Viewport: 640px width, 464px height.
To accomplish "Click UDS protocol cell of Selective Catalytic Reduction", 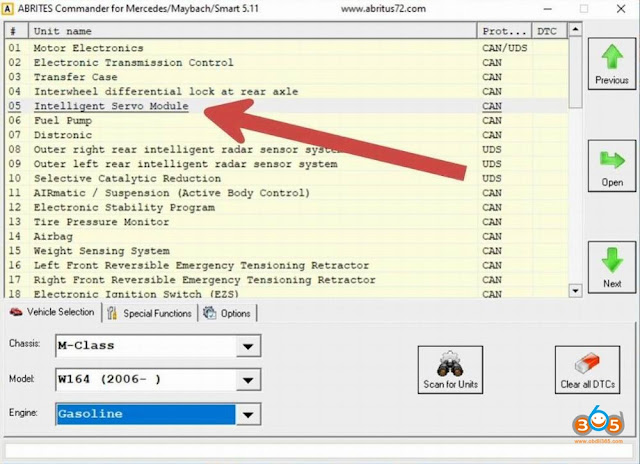I will tap(504, 178).
